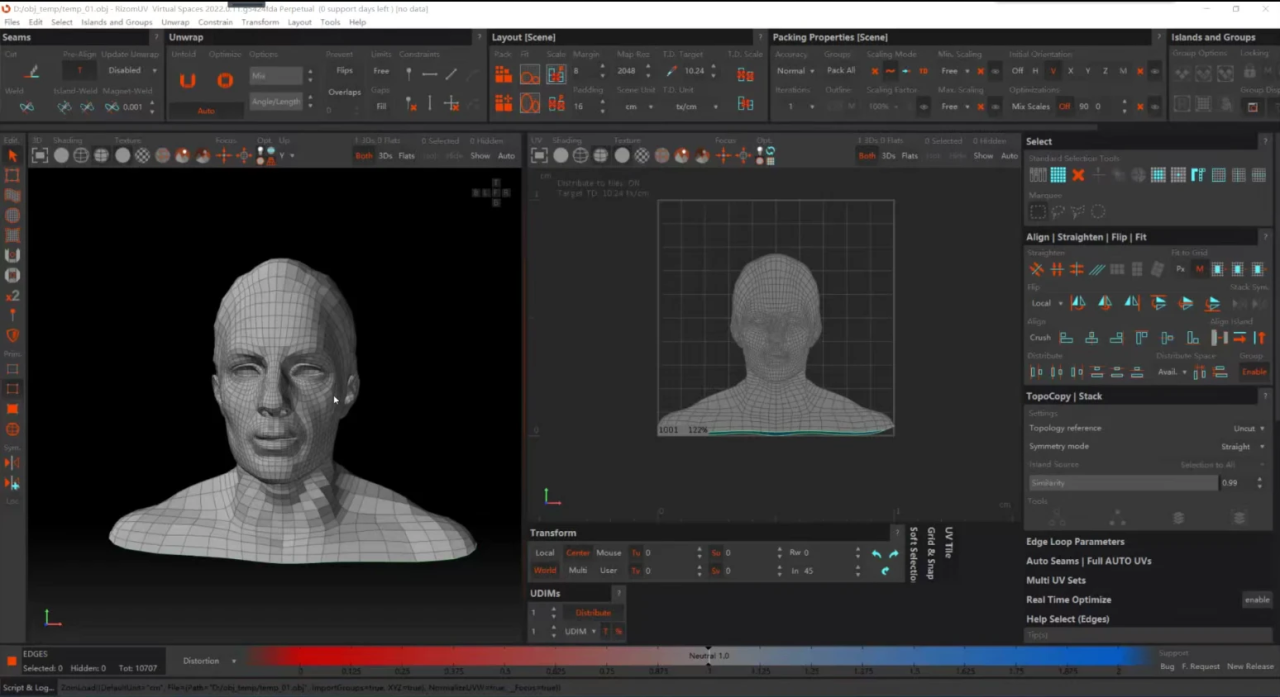The width and height of the screenshot is (1280, 697).
Task: Click the top Pack icon in Layout panel
Action: 503,75
